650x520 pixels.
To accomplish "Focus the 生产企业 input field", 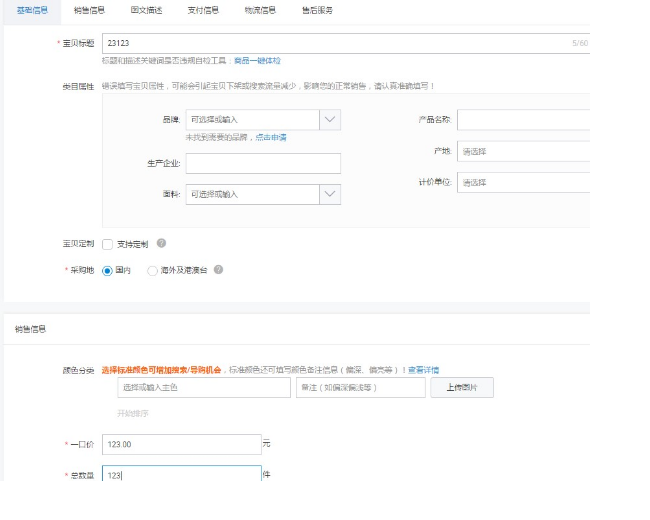I will click(263, 163).
